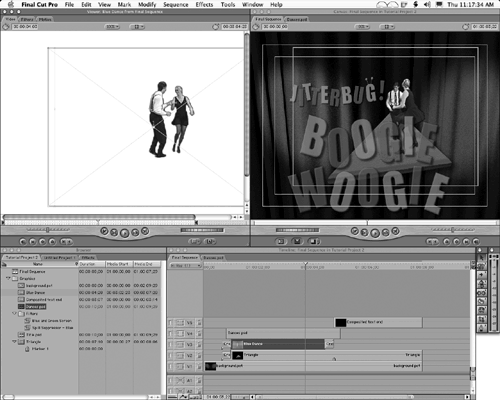Click Canvas Go to Next Edit button
Image resolution: width=500 pixels, height=400 pixels.
pyautogui.click(x=395, y=231)
